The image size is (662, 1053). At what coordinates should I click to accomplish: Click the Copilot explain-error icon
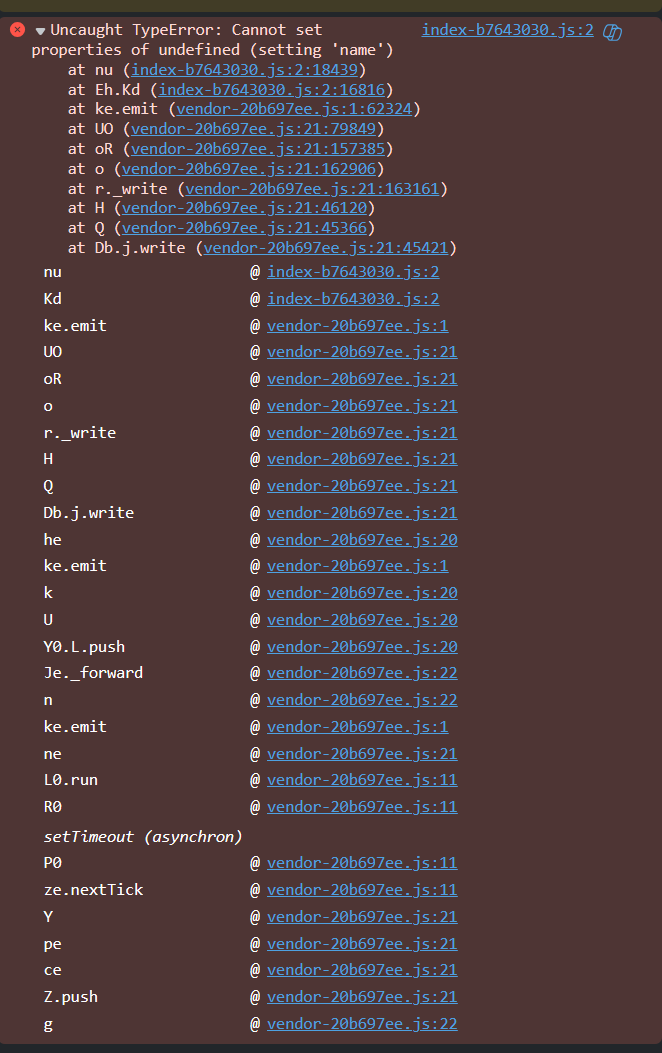point(612,32)
